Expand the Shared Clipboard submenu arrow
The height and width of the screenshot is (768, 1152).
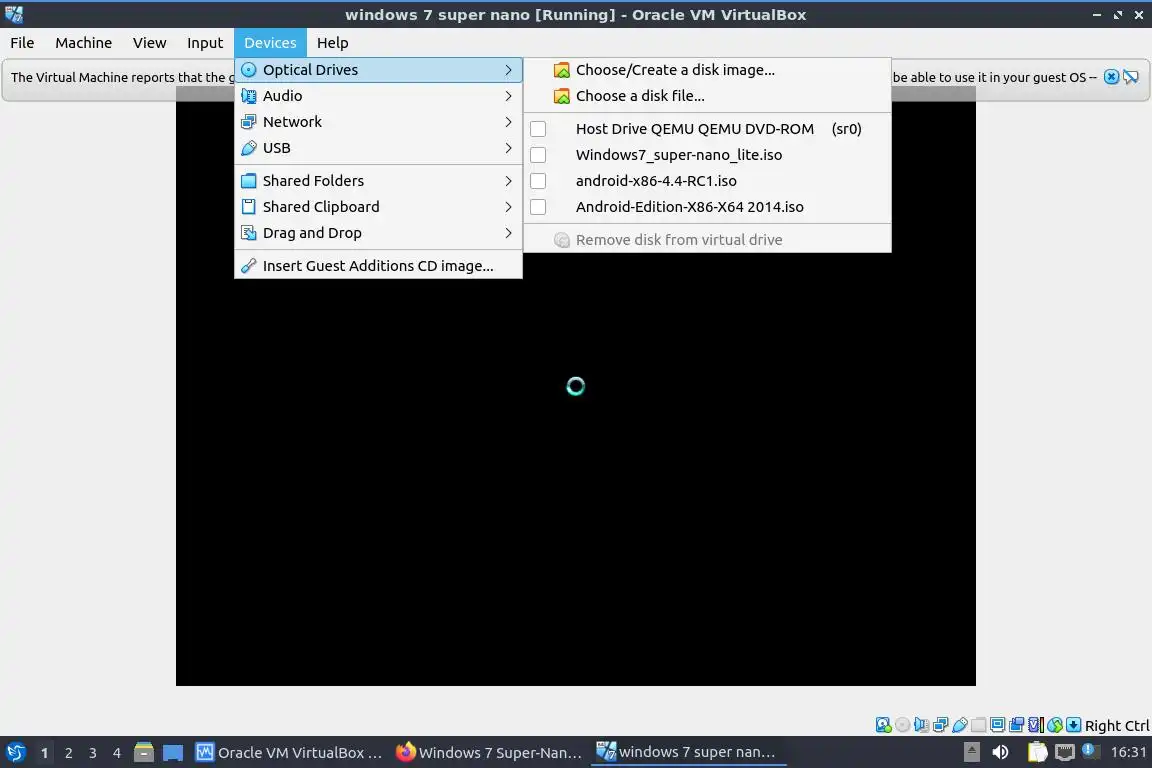pos(508,207)
